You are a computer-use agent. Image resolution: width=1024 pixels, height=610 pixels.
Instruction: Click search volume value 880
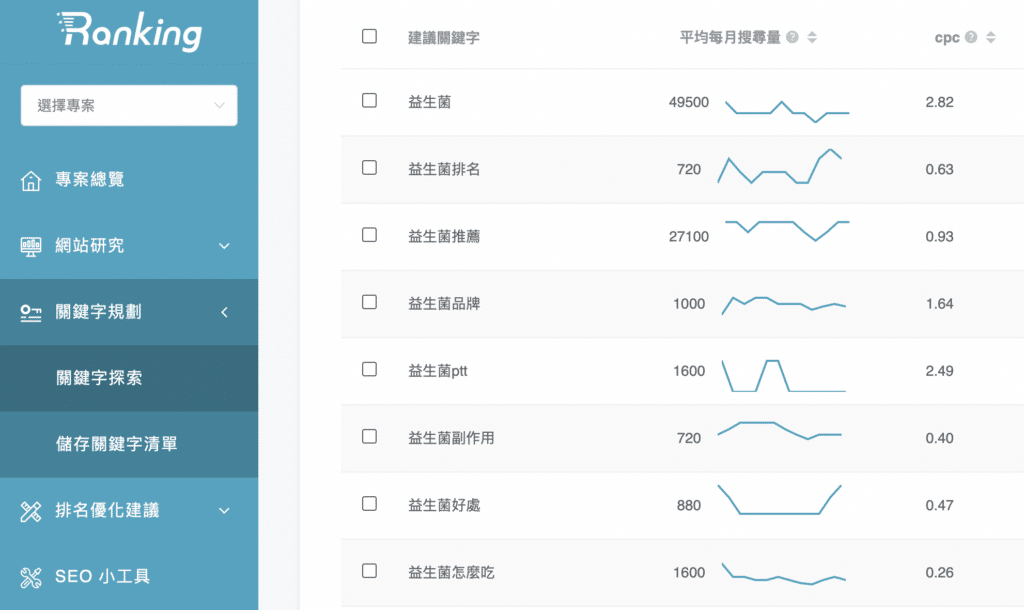click(x=688, y=506)
